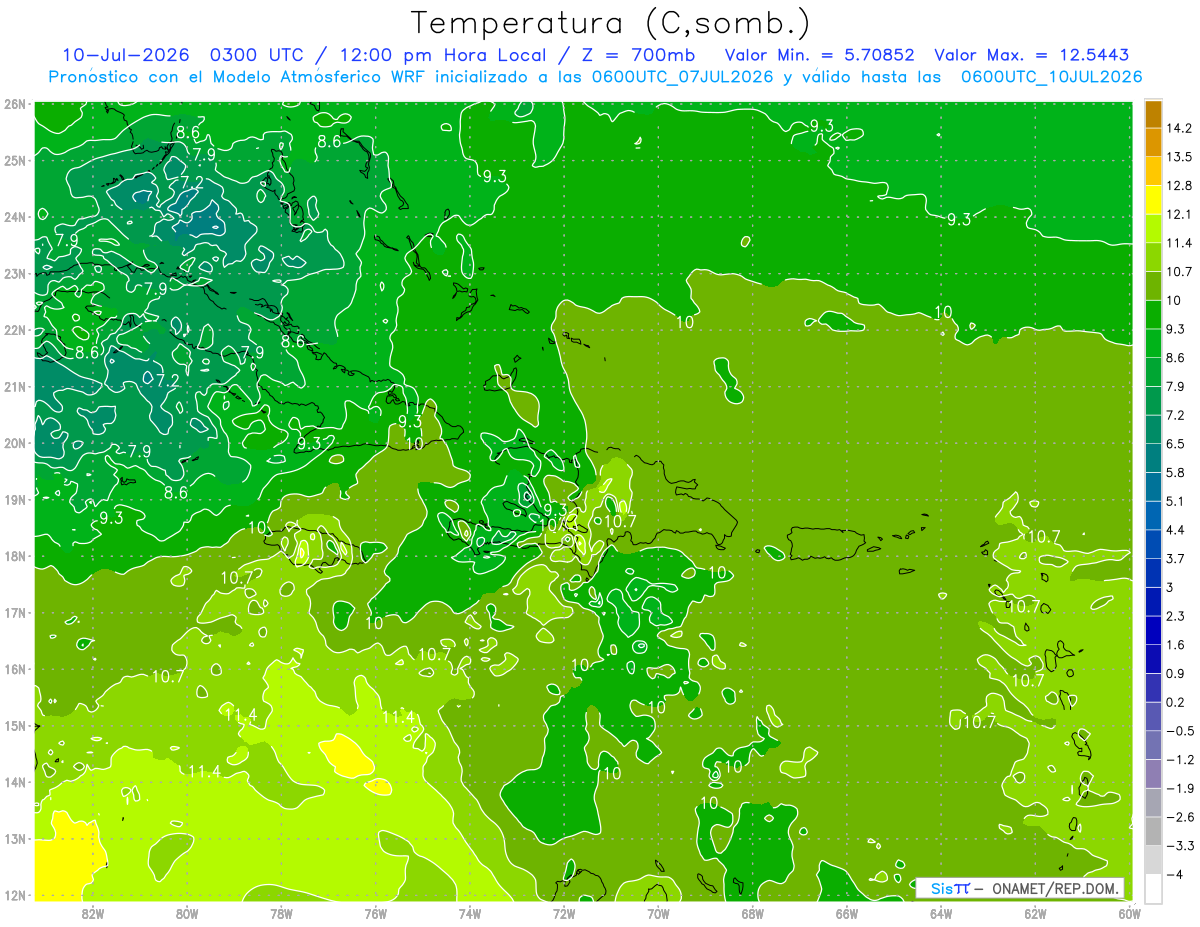Click the "78W" longitude axis label
The width and height of the screenshot is (1200, 927).
click(281, 913)
